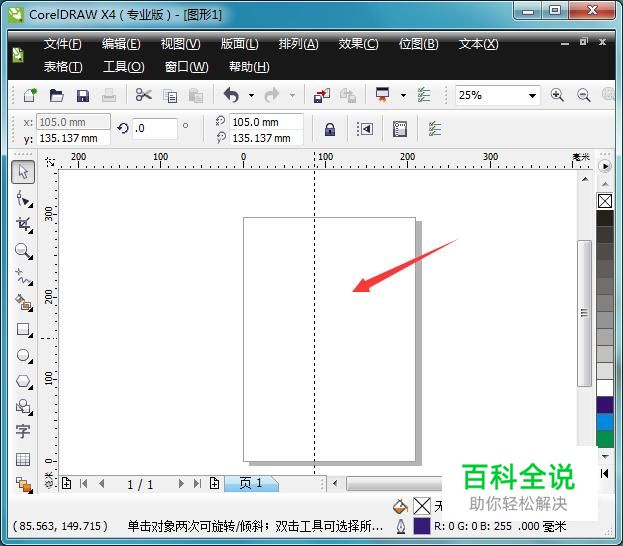Open the 文本(X) menu
Image resolution: width=623 pixels, height=546 pixels.
[478, 44]
